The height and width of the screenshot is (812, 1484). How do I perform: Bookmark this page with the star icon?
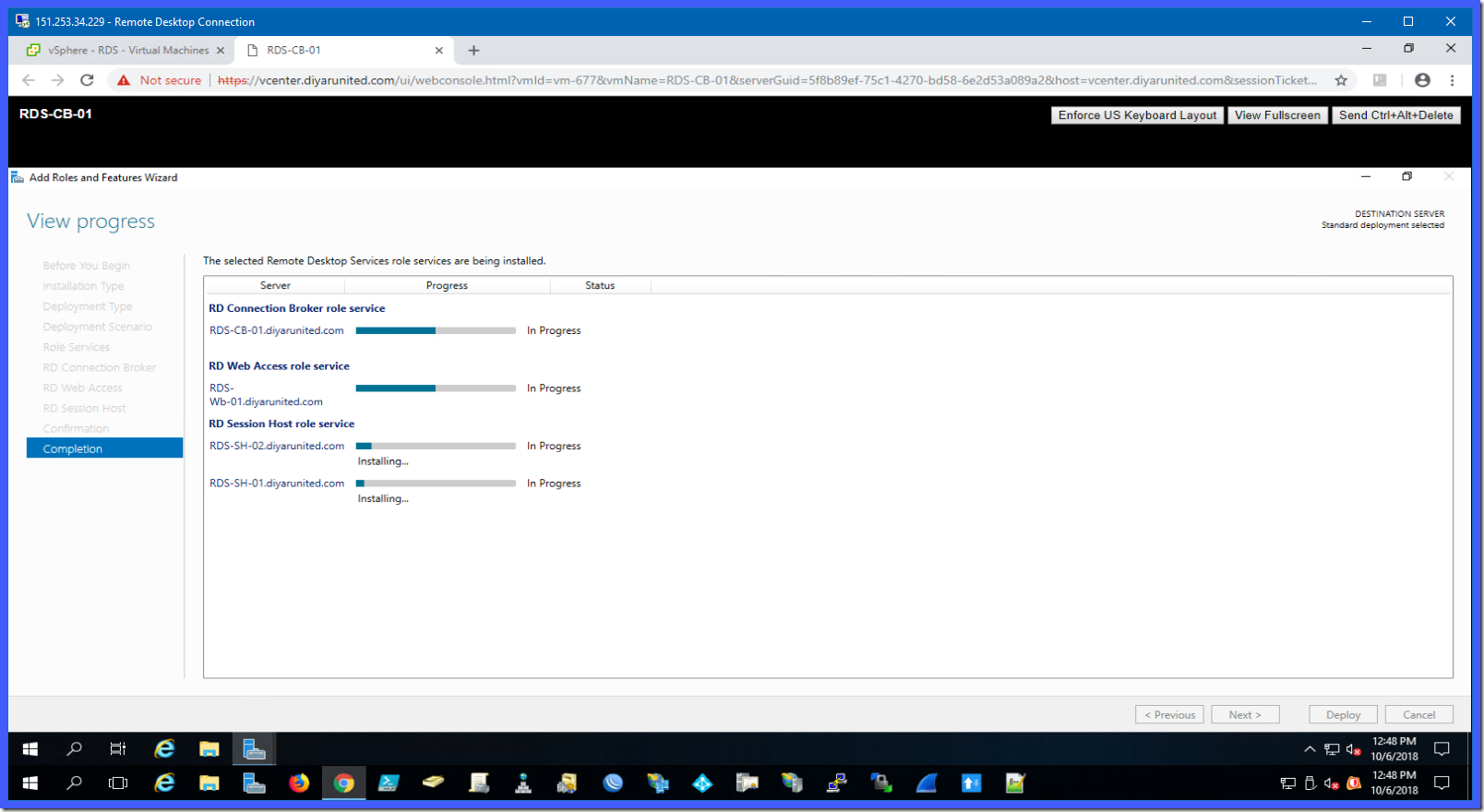click(1341, 80)
